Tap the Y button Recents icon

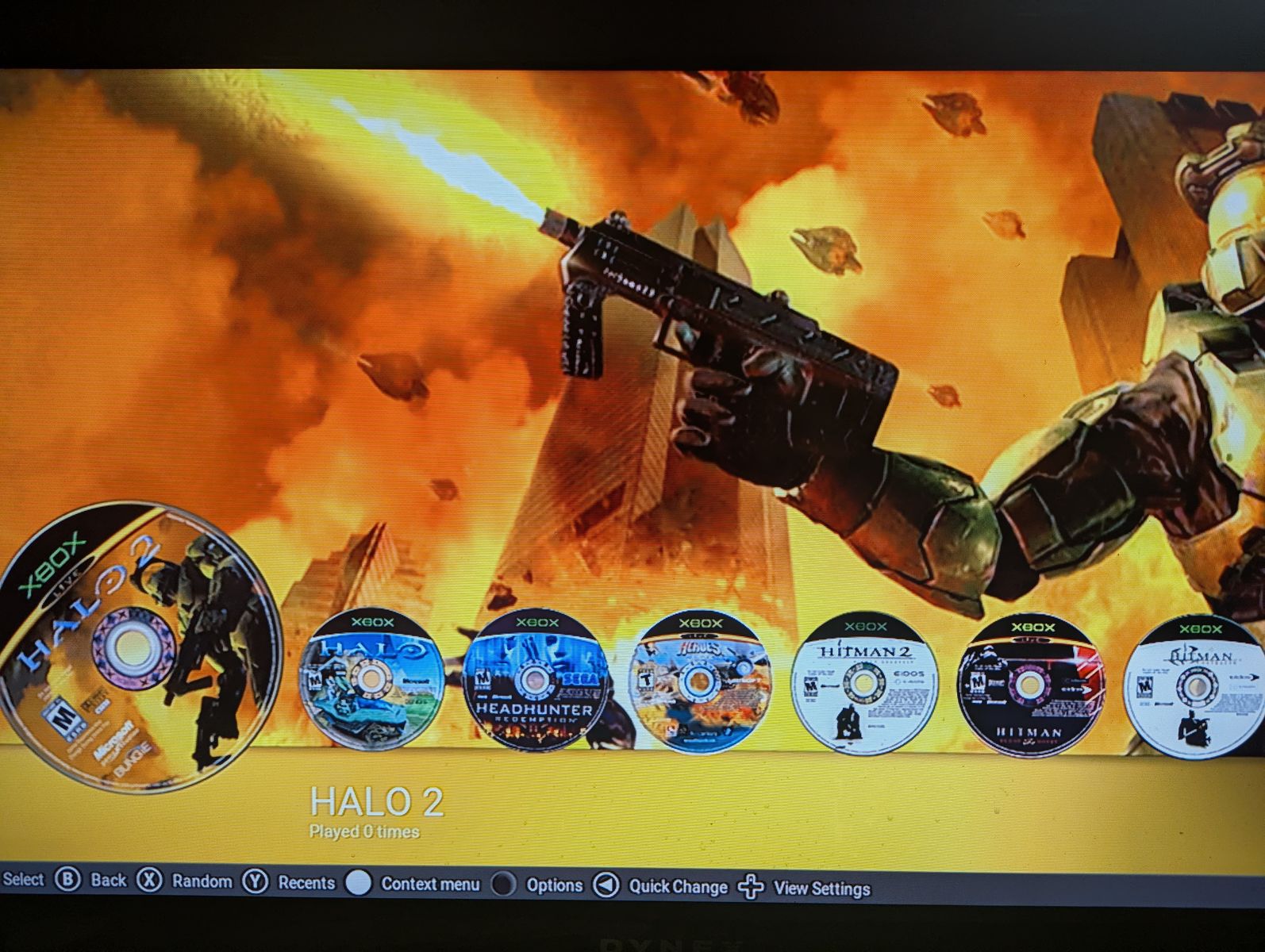[255, 881]
